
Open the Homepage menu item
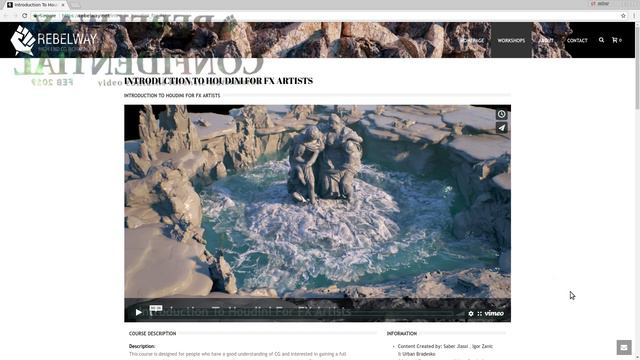pyautogui.click(x=472, y=40)
